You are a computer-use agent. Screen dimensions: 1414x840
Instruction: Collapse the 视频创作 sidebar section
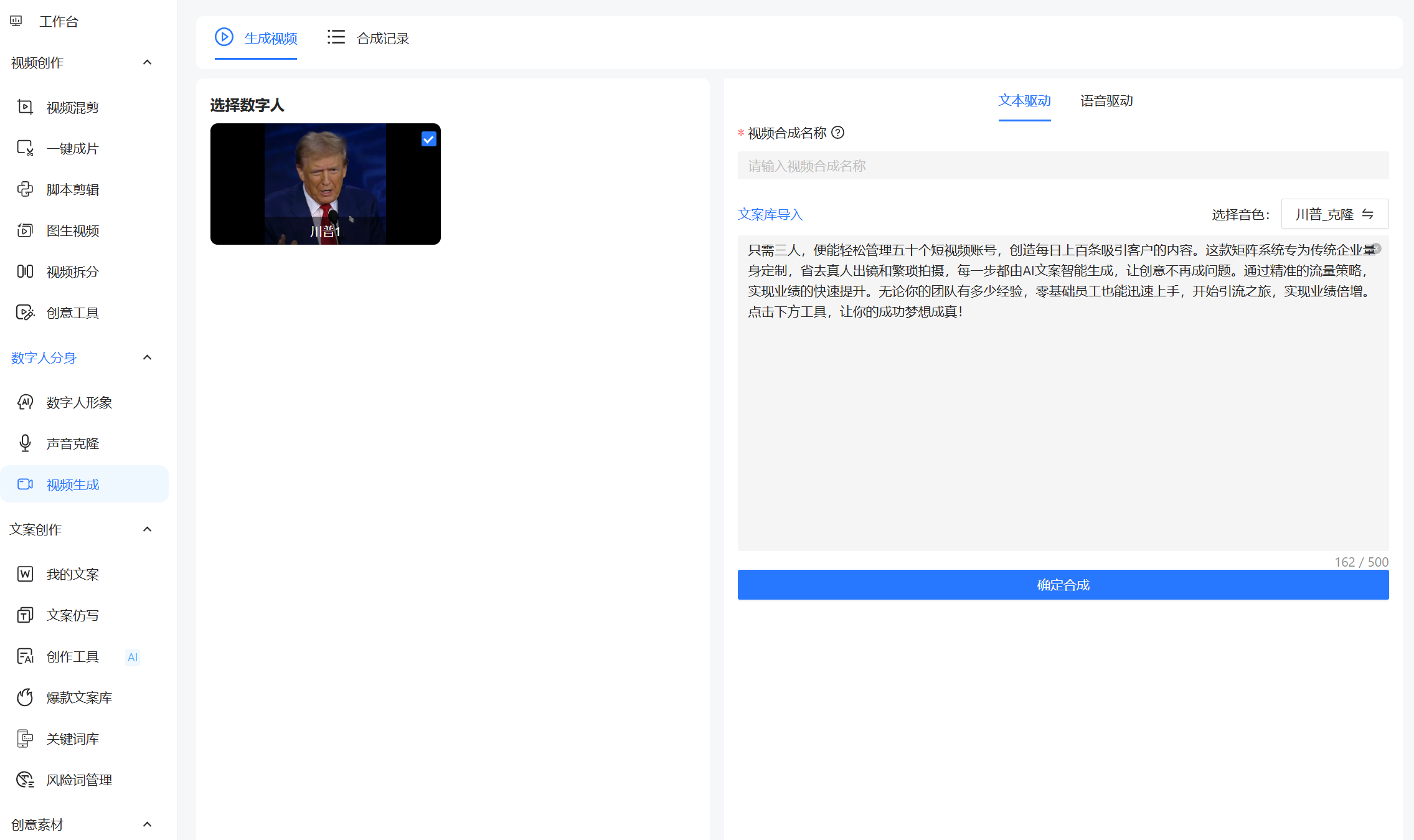tap(147, 62)
